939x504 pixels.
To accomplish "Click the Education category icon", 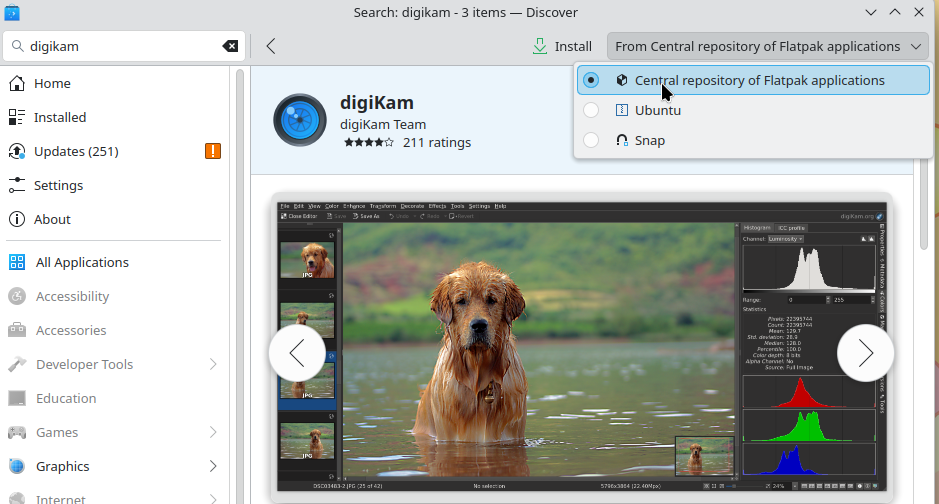I will pyautogui.click(x=17, y=399).
